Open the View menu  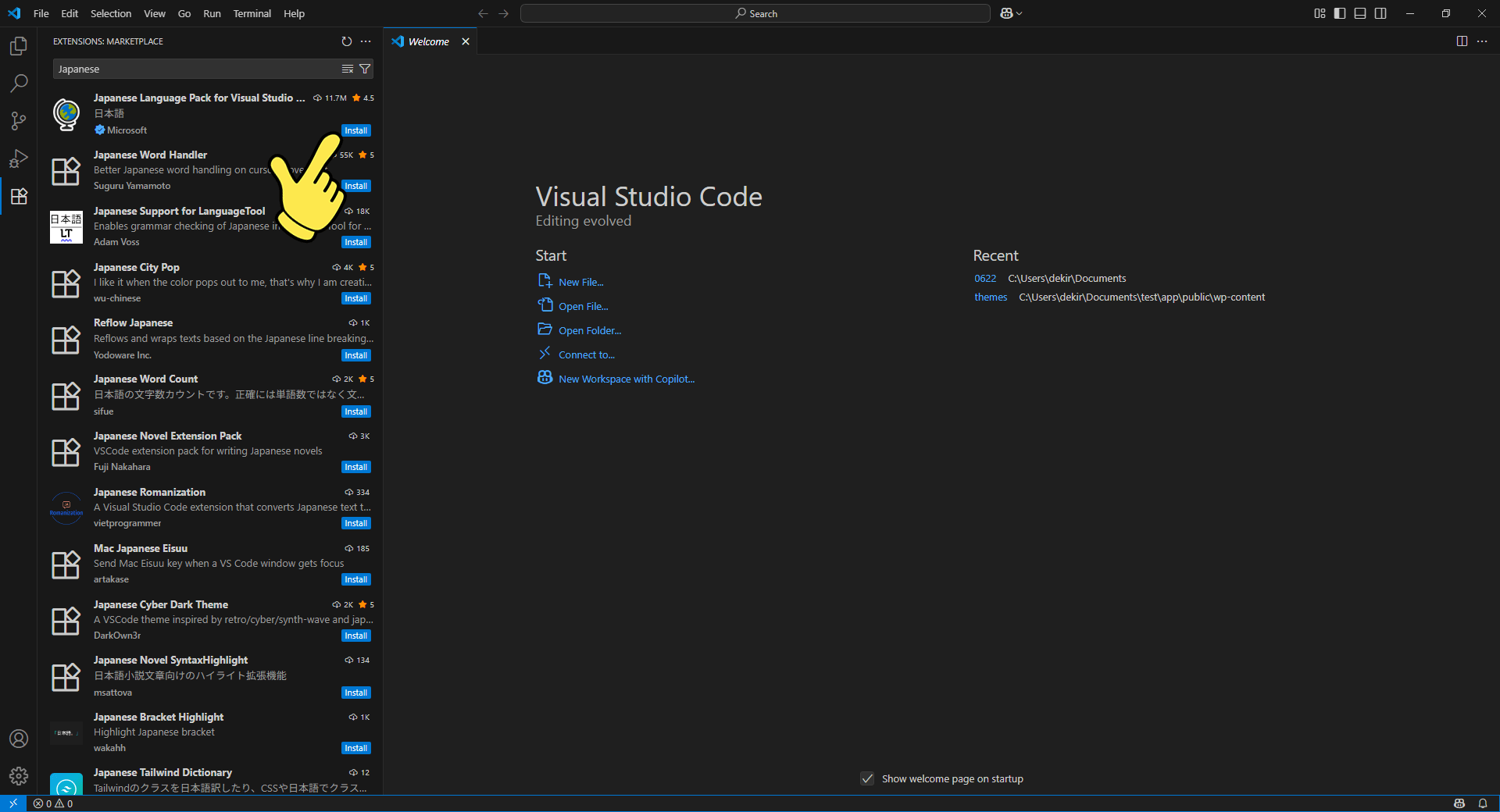coord(155,13)
